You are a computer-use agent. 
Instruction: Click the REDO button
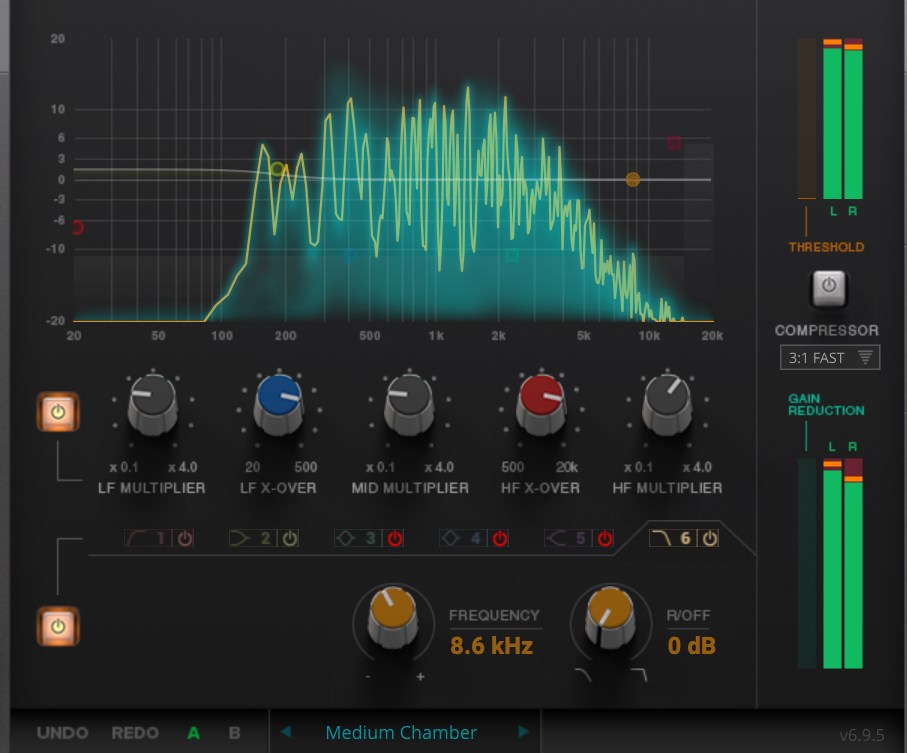click(134, 733)
